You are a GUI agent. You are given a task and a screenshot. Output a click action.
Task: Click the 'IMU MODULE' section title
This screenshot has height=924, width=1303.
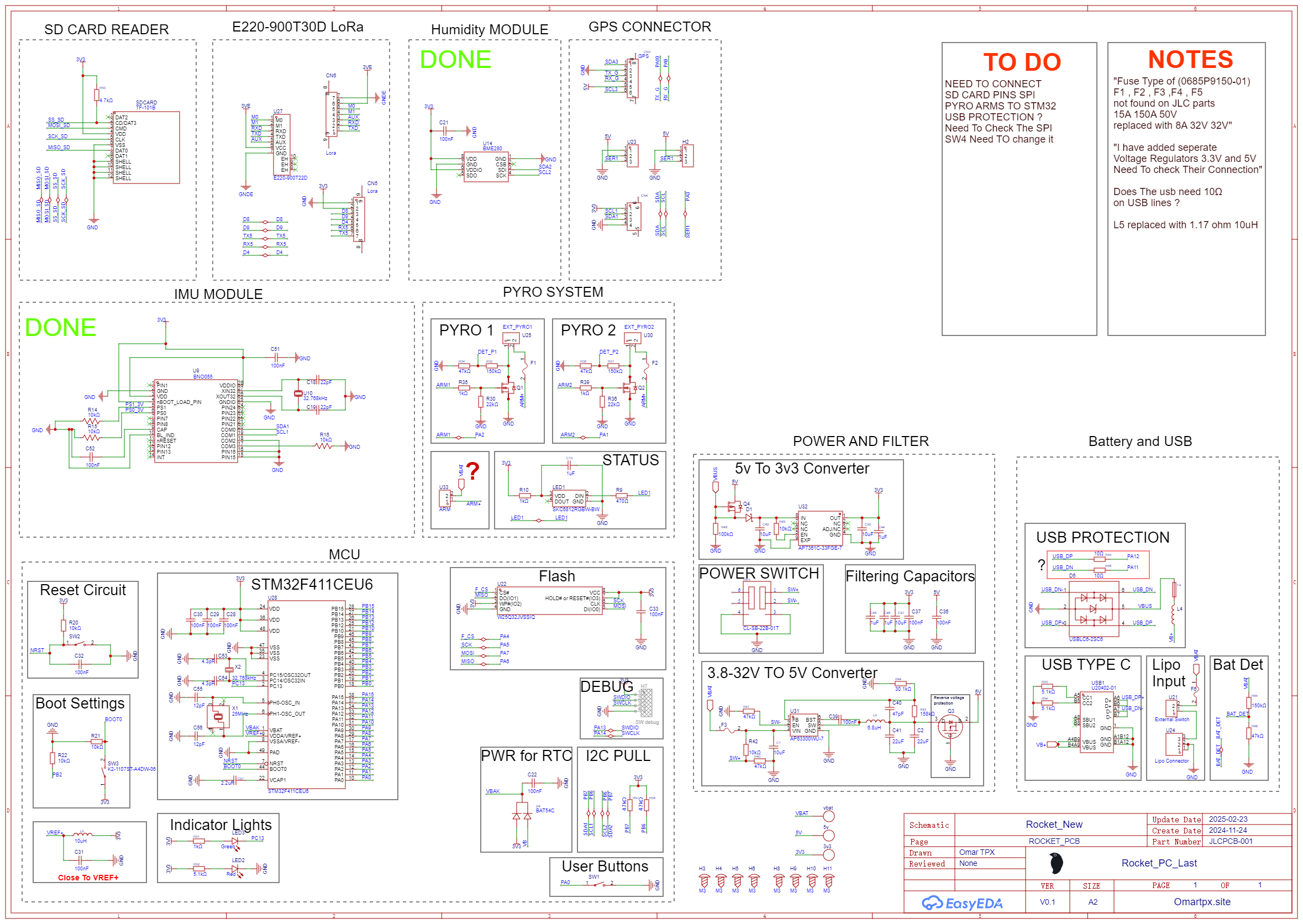[x=218, y=294]
